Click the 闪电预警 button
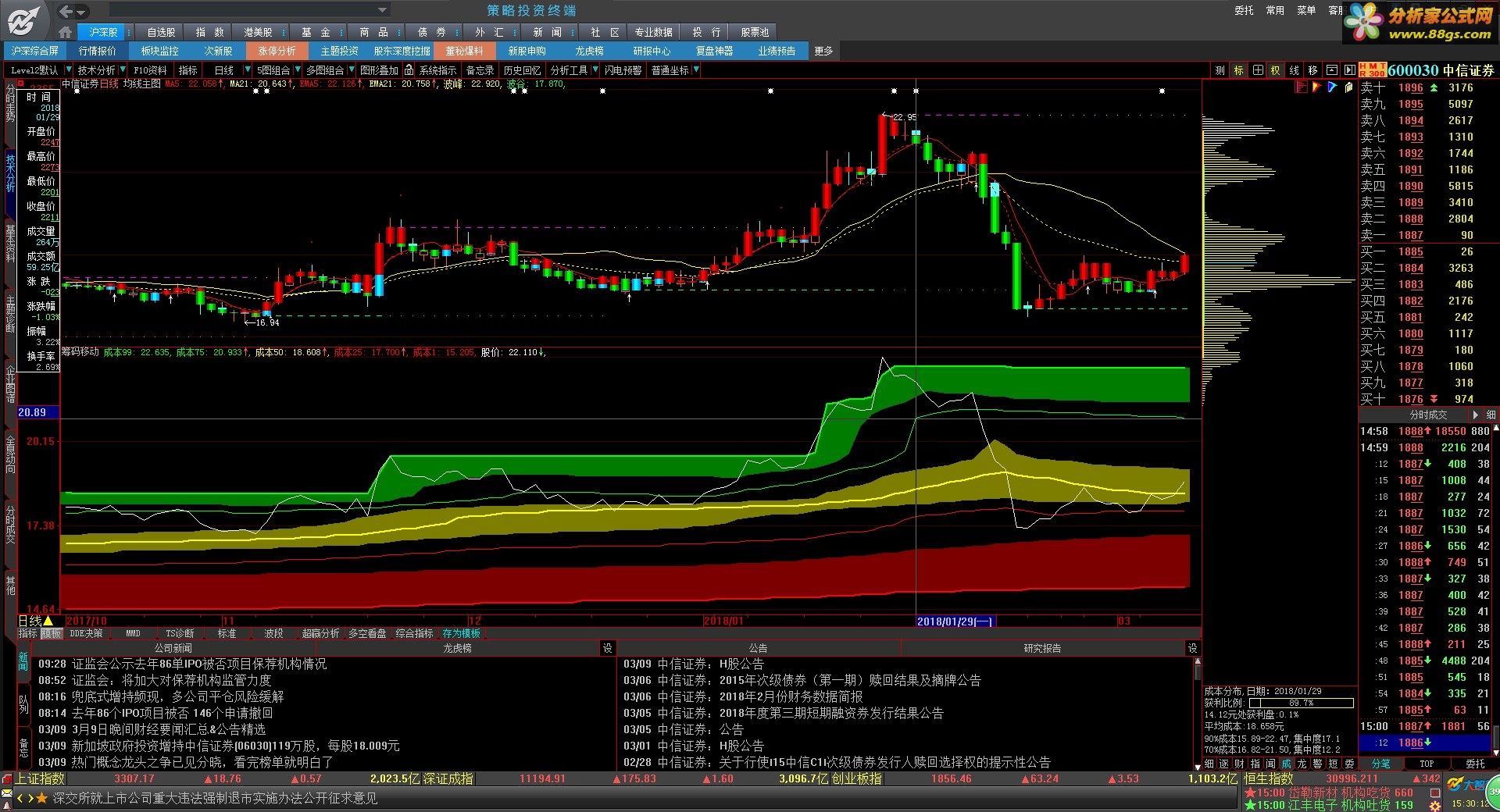Image resolution: width=1500 pixels, height=812 pixels. pos(623,70)
